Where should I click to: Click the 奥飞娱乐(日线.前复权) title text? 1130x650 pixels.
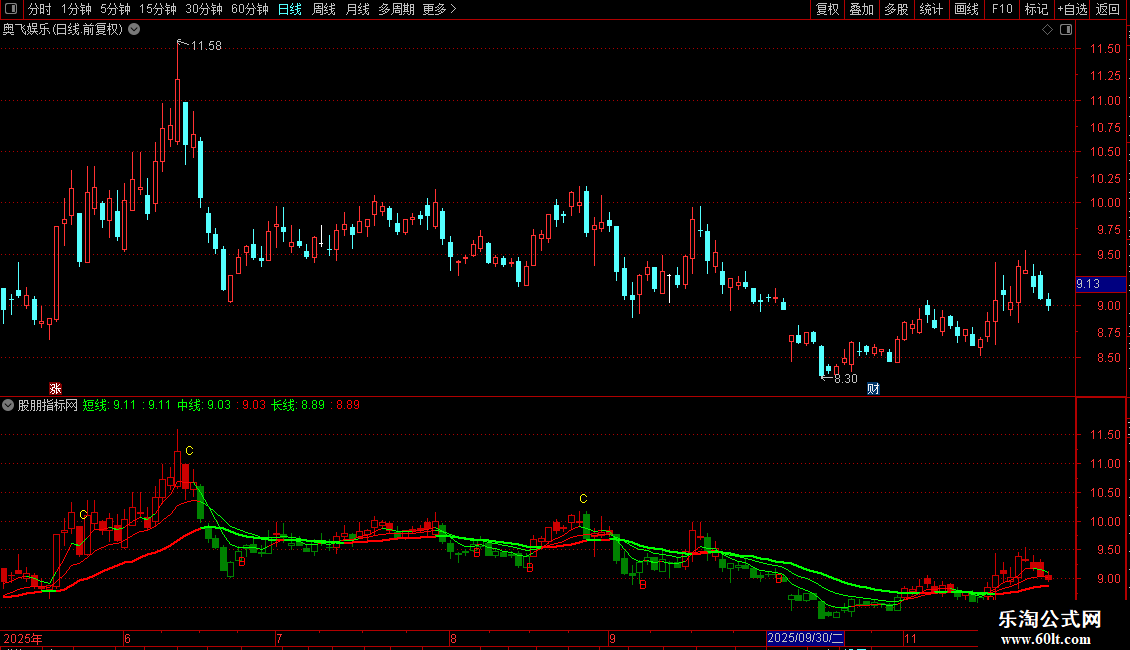[x=63, y=30]
